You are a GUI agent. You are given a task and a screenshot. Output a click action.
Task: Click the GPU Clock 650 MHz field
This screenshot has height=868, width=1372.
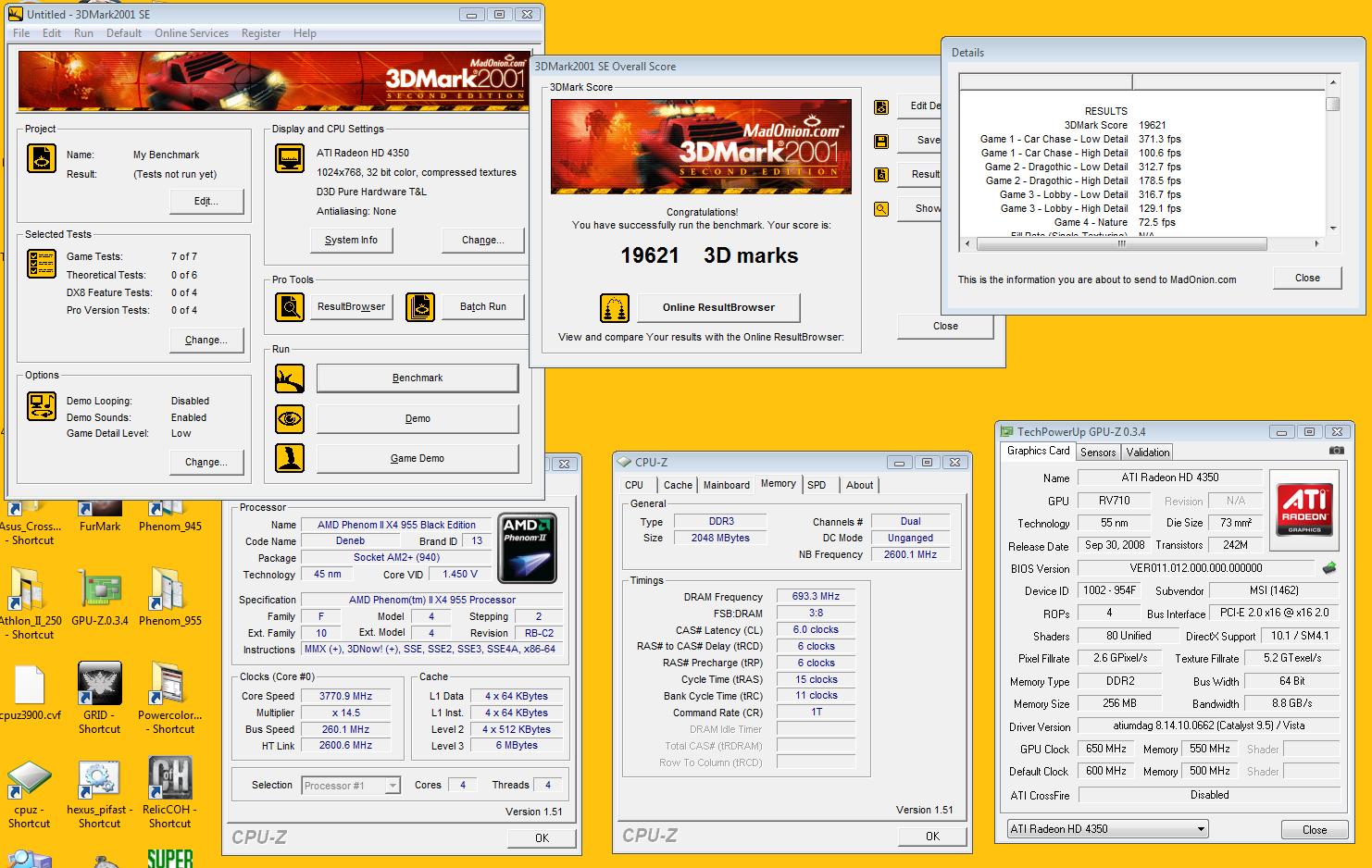1105,749
